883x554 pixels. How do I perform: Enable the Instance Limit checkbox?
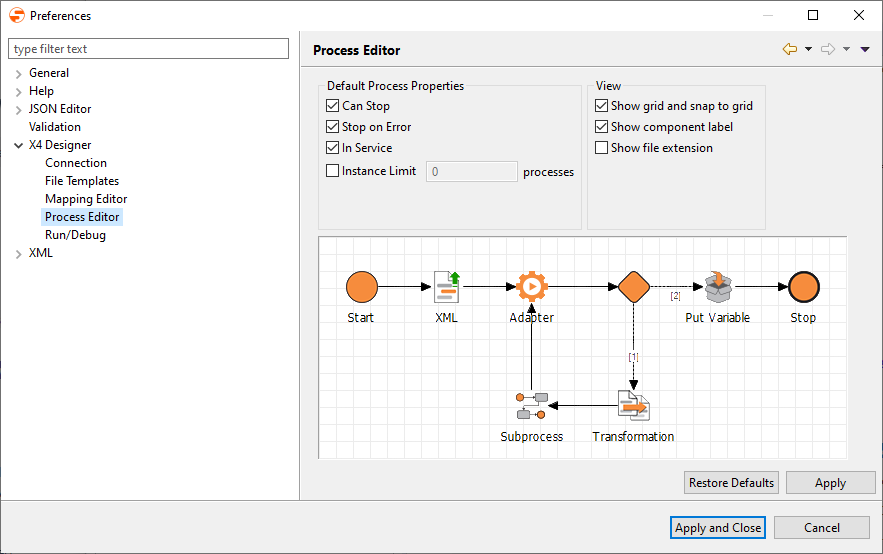pos(333,171)
